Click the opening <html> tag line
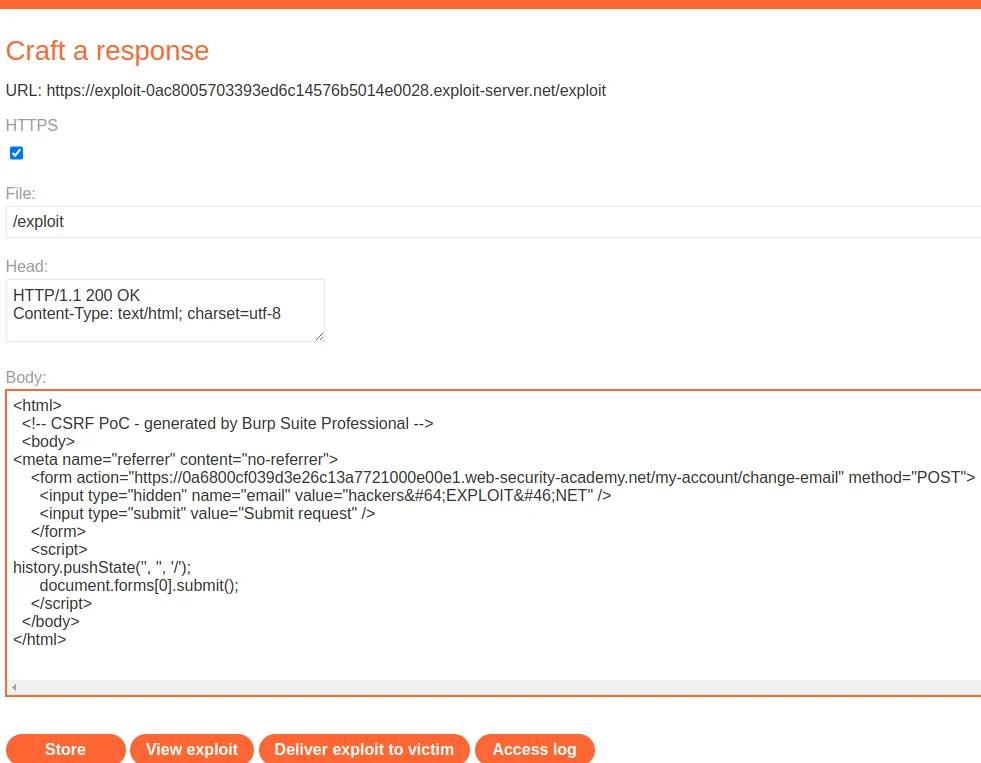Screen dimensions: 981x763 point(38,406)
